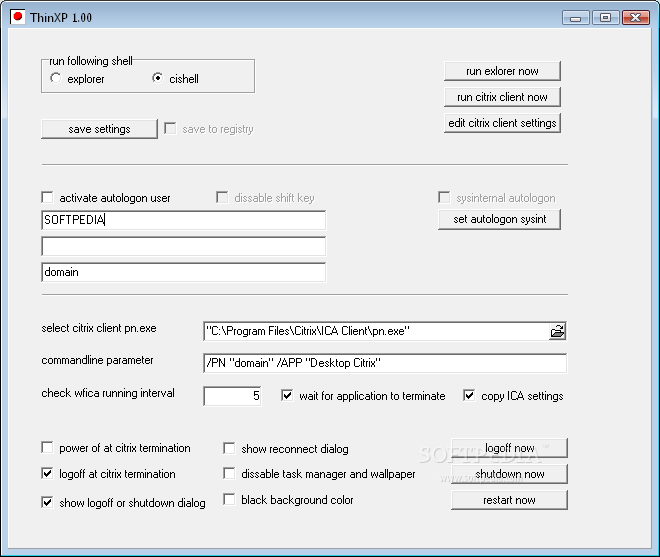Enable dissable task manager and wallpaper

(229, 474)
